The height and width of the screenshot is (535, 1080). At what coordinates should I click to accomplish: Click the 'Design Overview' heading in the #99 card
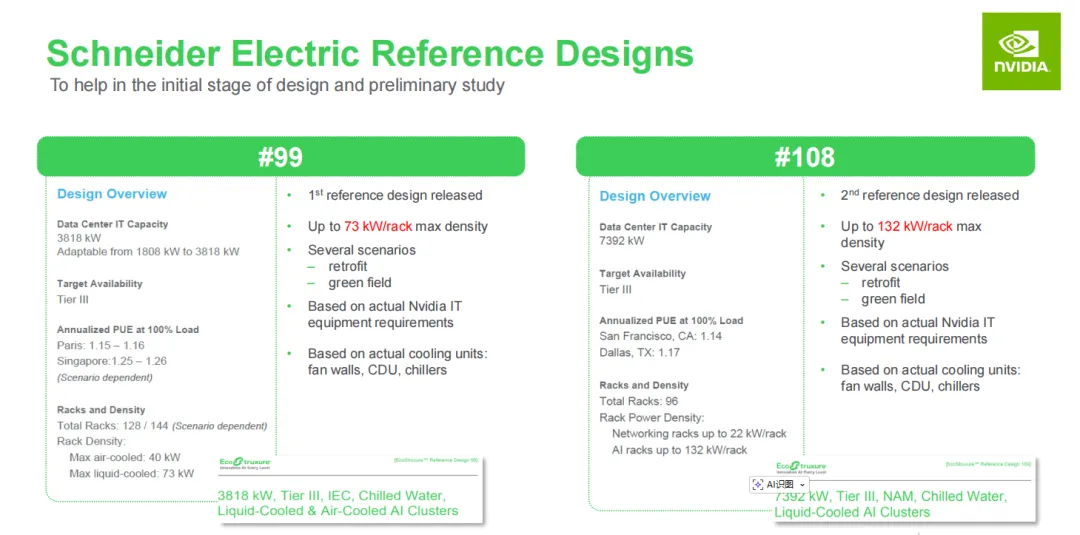click(x=112, y=193)
